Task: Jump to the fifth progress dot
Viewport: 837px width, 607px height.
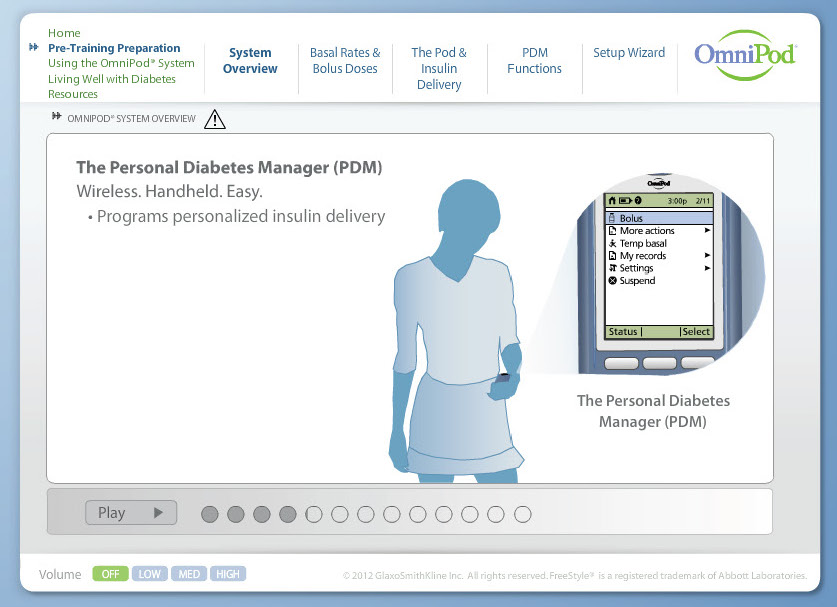Action: (314, 515)
